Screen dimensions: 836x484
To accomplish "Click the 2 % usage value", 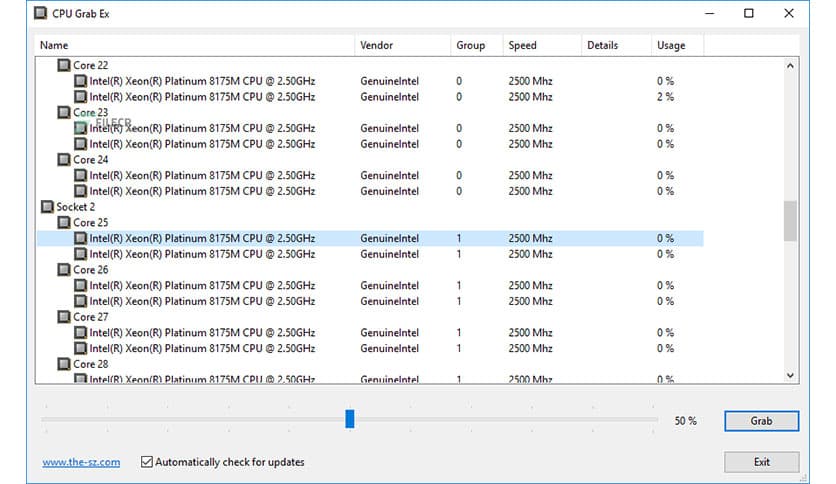I will click(x=665, y=96).
